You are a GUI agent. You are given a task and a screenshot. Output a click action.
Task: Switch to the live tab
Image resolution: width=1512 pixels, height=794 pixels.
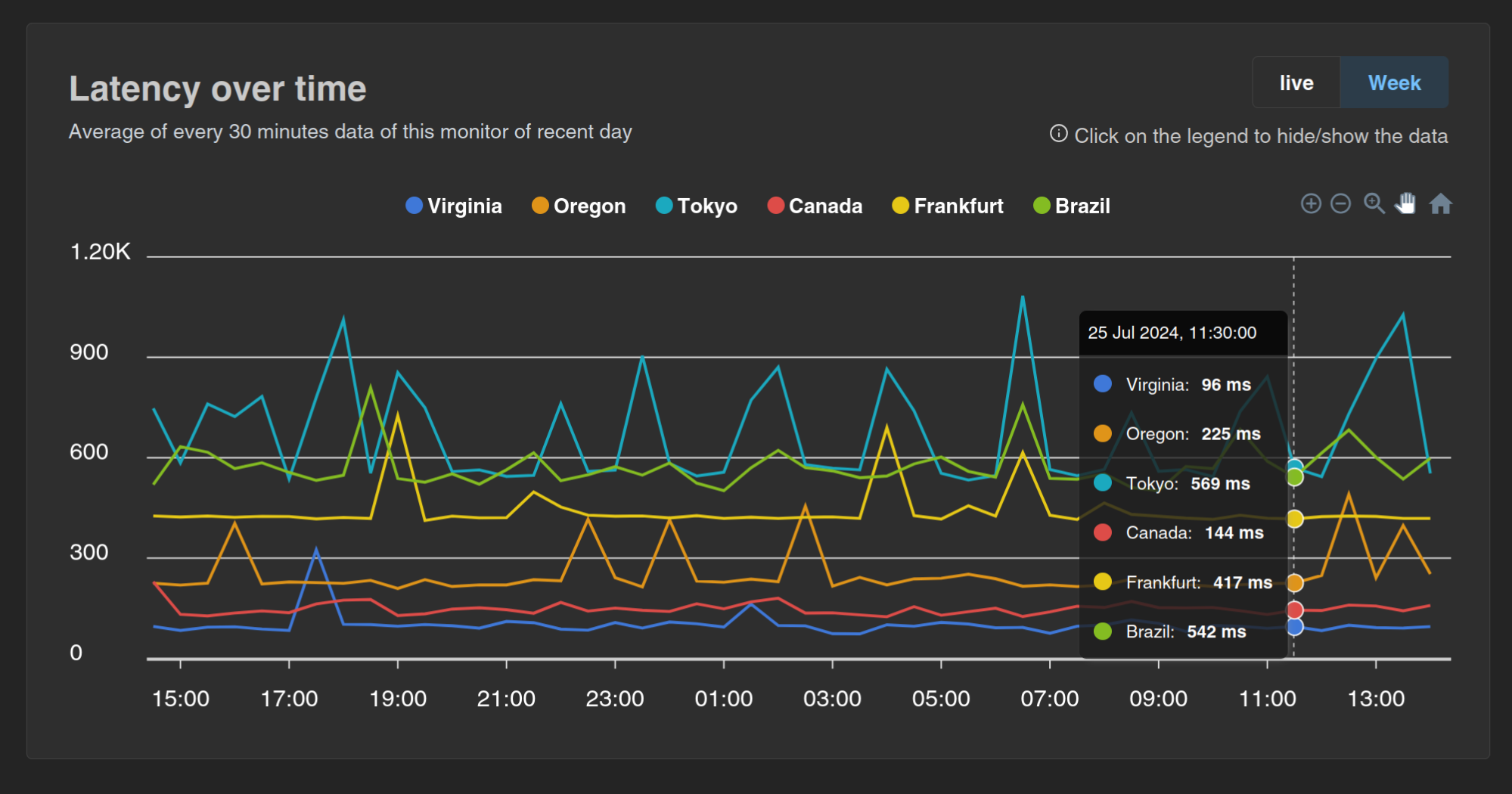[x=1296, y=82]
